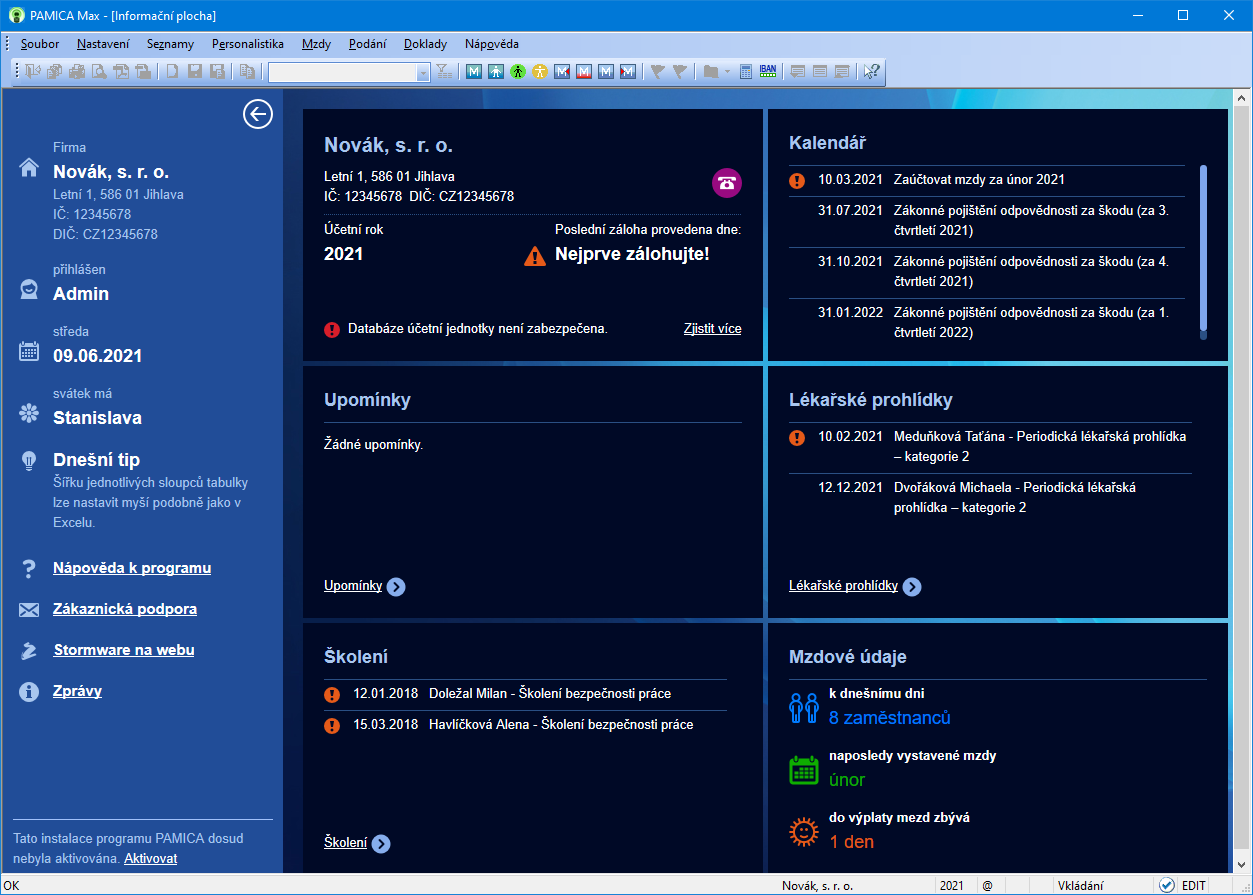Click the Upomínky link at panel bottom
The image size is (1253, 895).
pyautogui.click(x=353, y=586)
